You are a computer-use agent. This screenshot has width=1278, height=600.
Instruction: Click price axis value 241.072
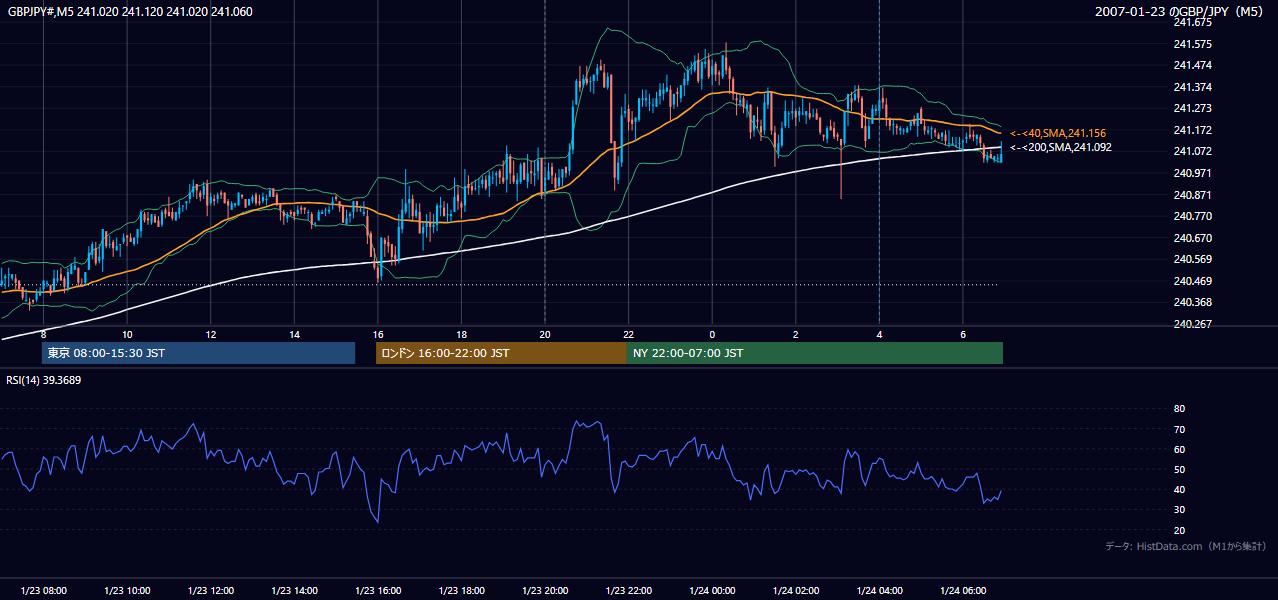click(x=1193, y=151)
